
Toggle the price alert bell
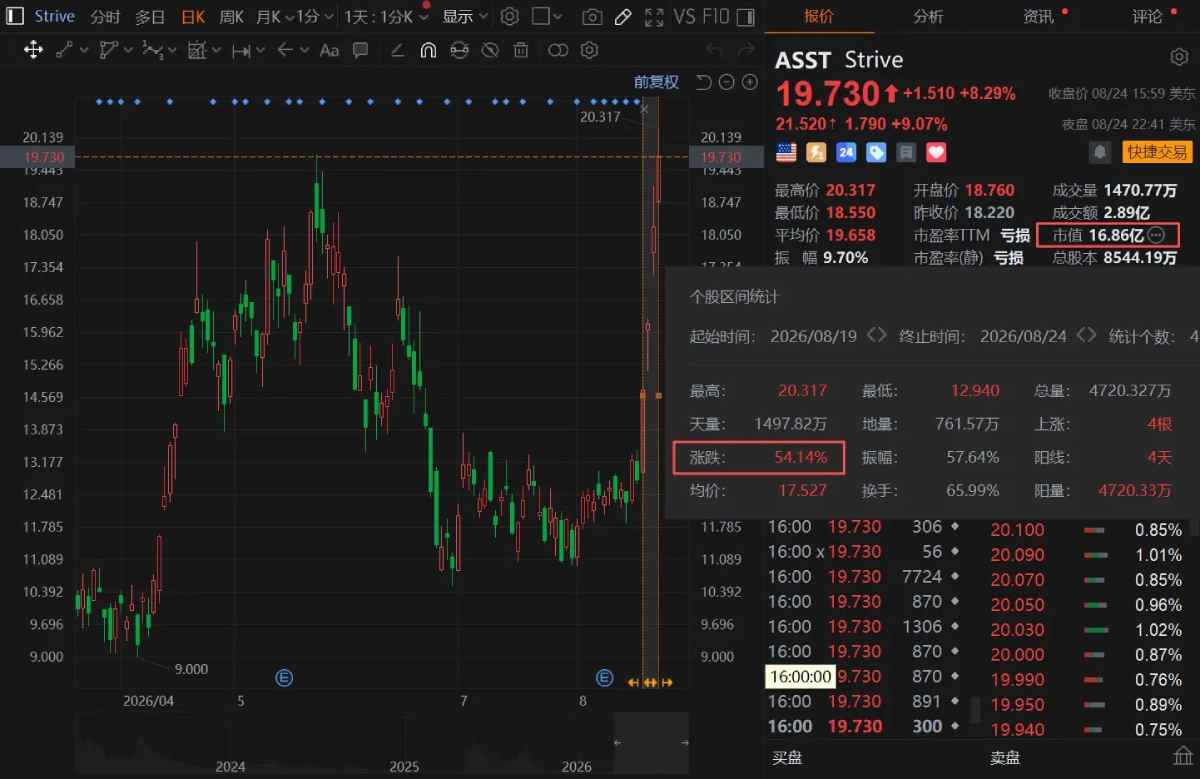point(1100,152)
